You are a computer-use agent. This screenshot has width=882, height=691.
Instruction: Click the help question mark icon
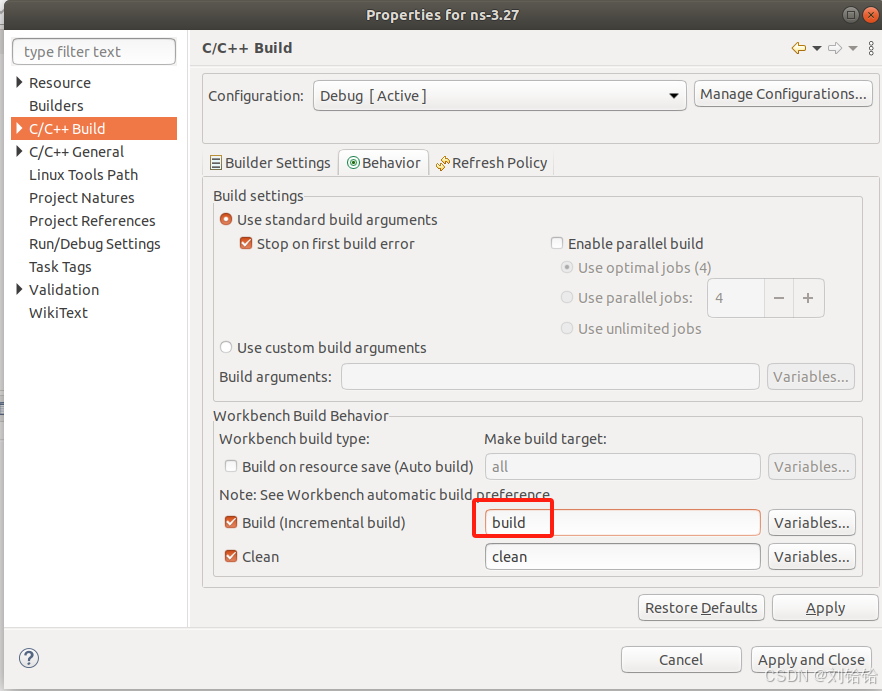pyautogui.click(x=28, y=658)
